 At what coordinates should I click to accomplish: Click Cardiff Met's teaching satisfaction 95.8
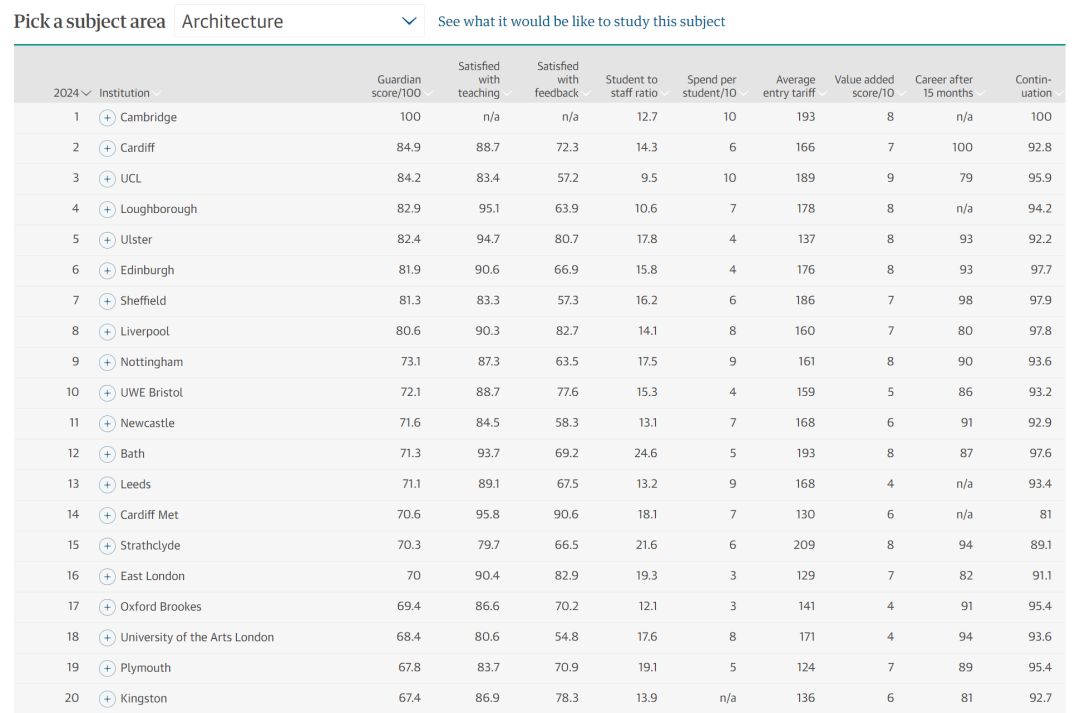click(x=487, y=515)
